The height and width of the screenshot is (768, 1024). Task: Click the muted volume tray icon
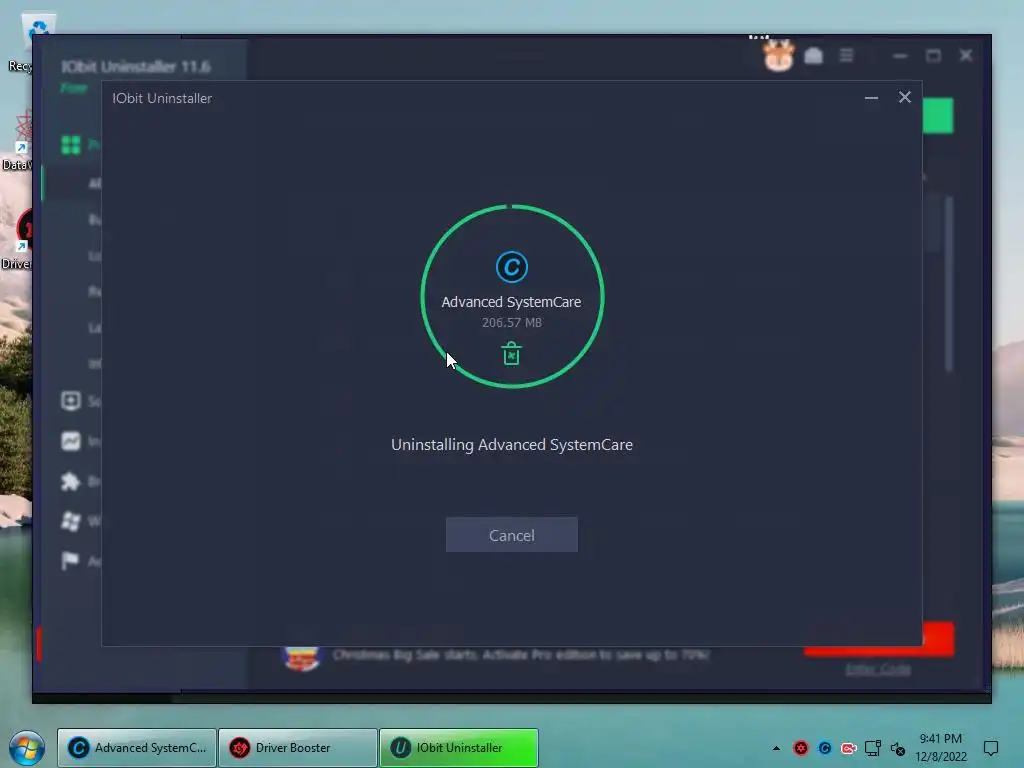(897, 749)
